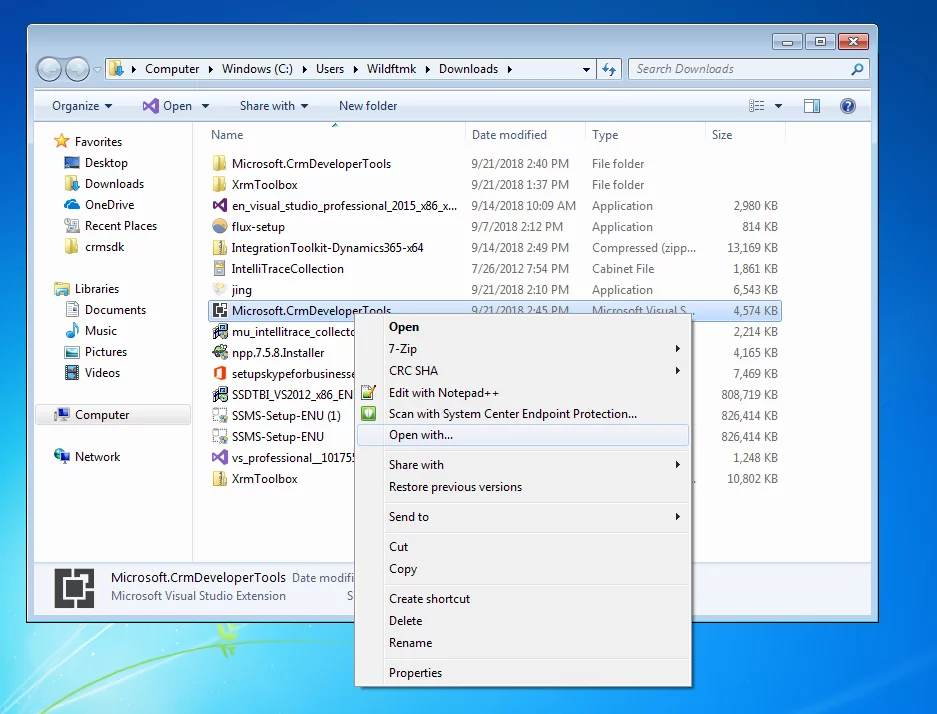Click the change view icon in toolbar
The width and height of the screenshot is (937, 714).
coord(757,106)
